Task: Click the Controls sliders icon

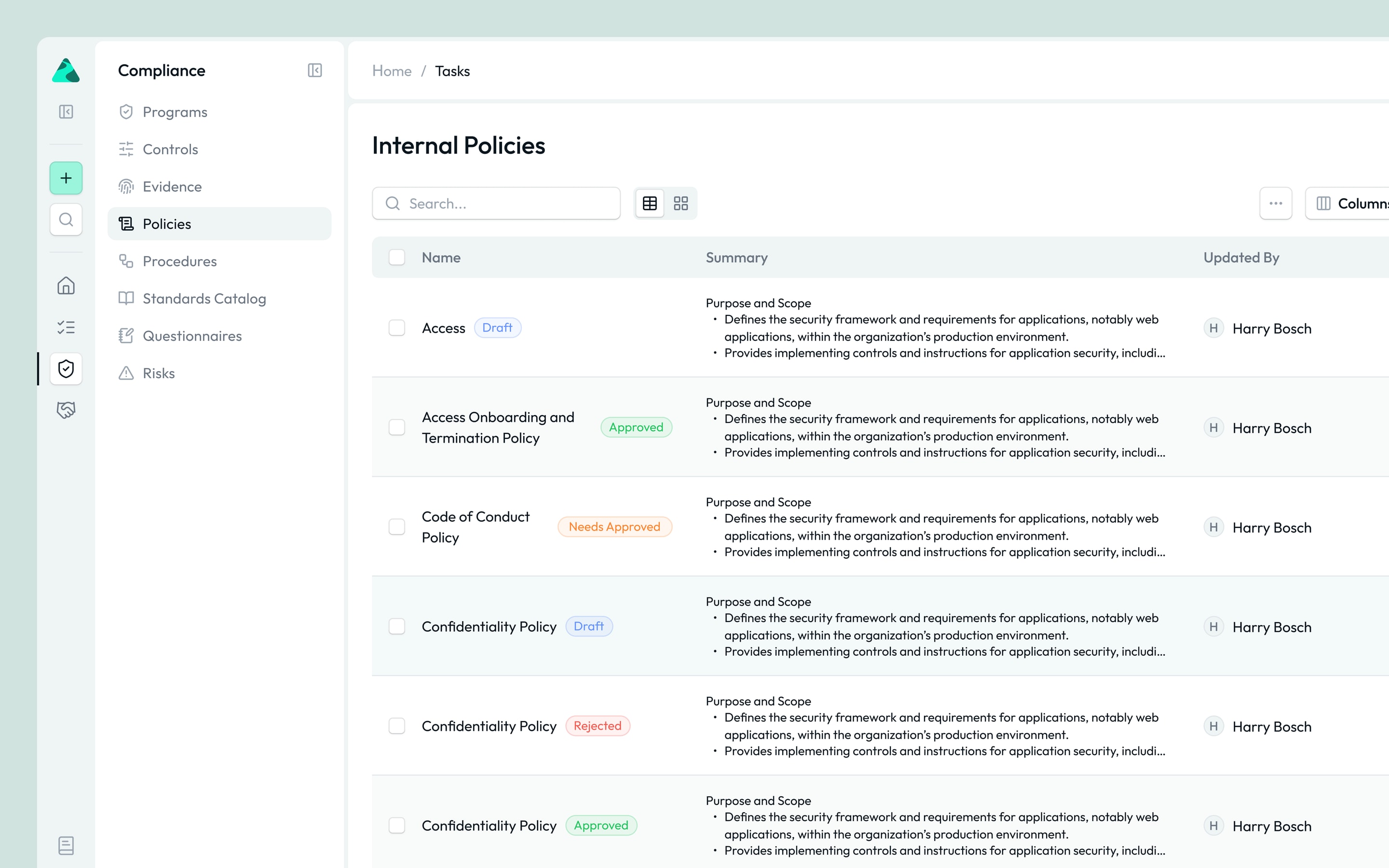Action: (126, 149)
